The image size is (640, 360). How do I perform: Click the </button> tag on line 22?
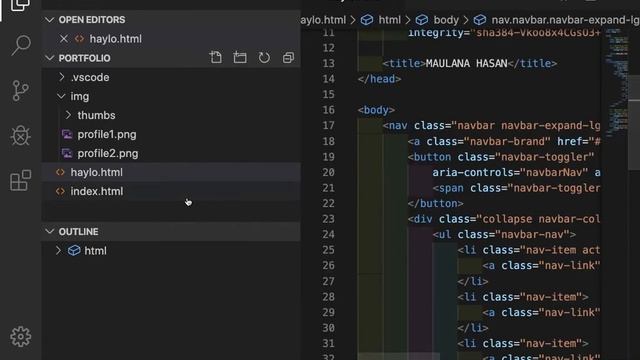(x=435, y=203)
